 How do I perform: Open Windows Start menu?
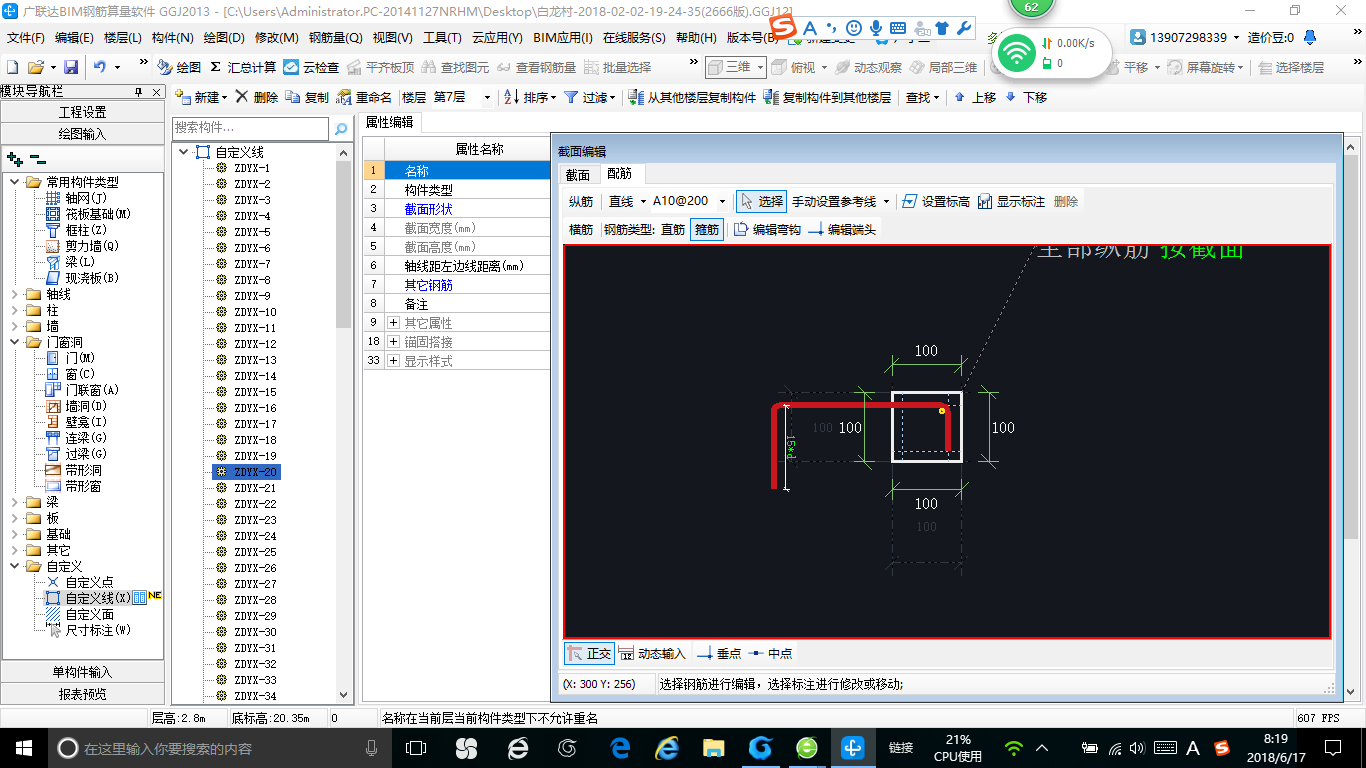[23, 747]
